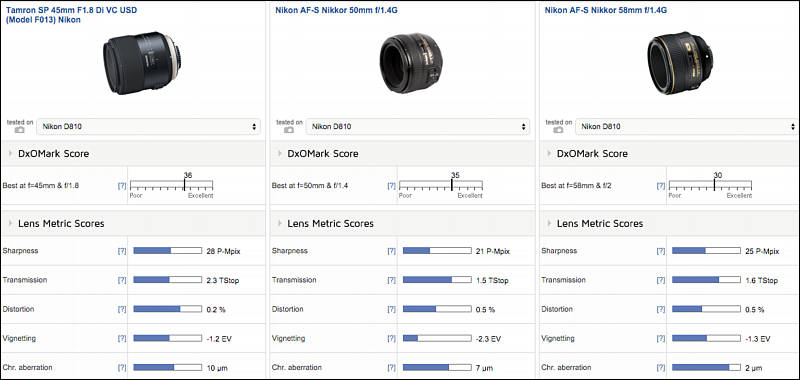Collapse DxOMark Score section in Nikkor 58mm column
Viewport: 800px width, 380px height.
(x=549, y=154)
